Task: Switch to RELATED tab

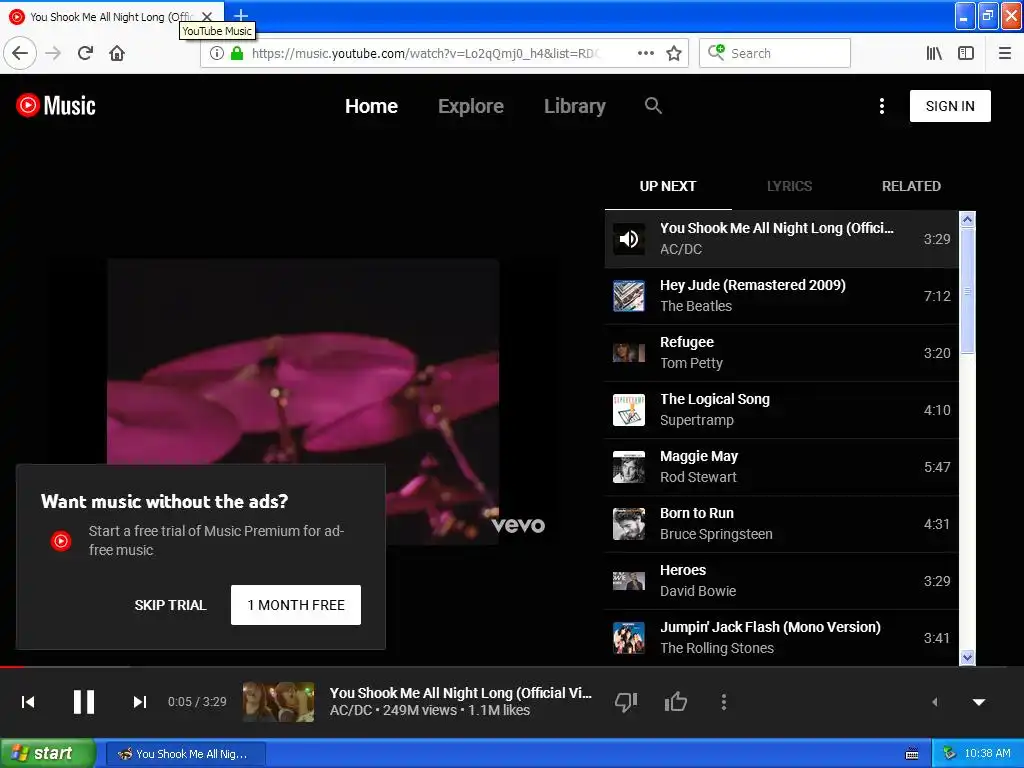Action: (911, 186)
